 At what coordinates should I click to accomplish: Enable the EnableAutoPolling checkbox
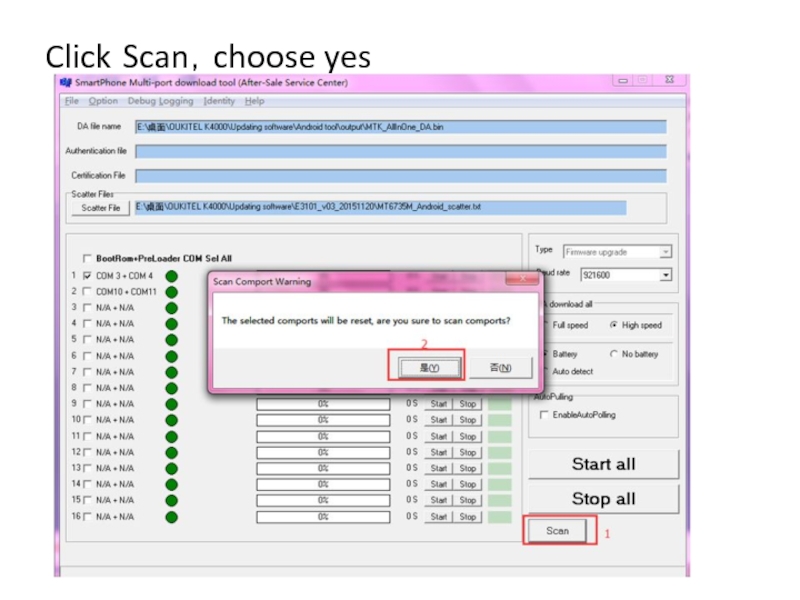[x=544, y=415]
